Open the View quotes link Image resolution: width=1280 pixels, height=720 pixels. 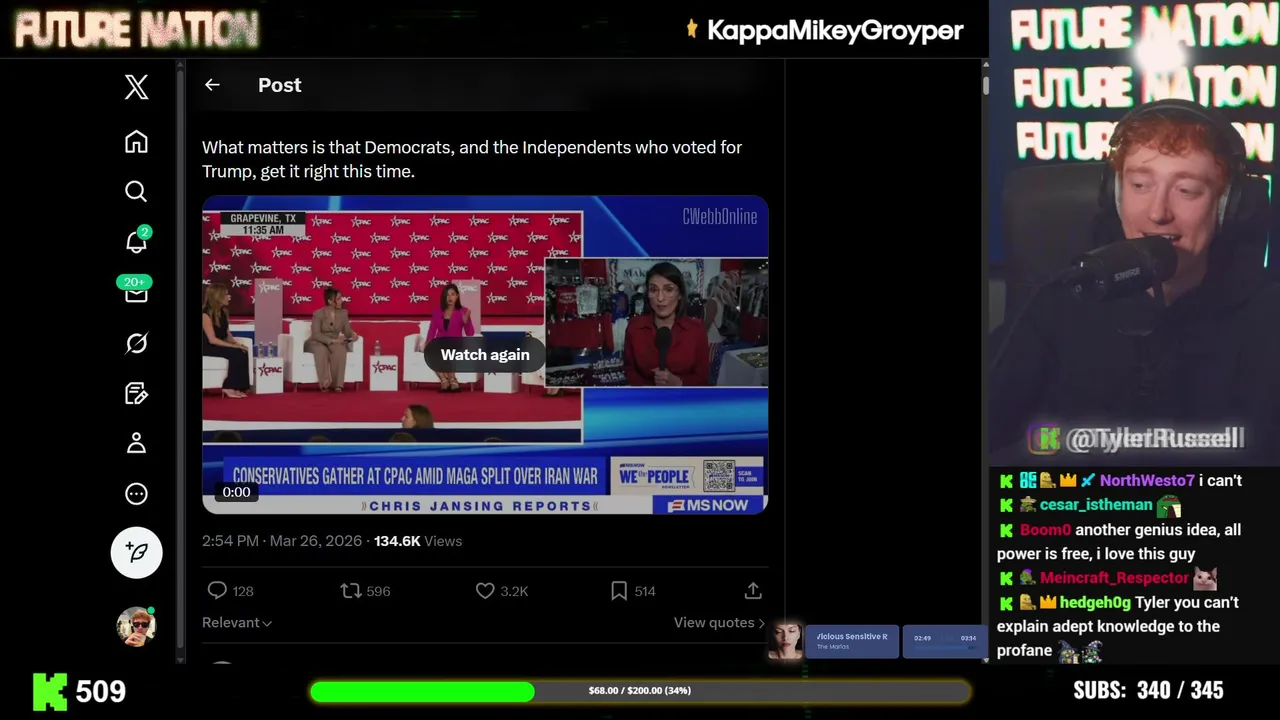click(x=719, y=622)
